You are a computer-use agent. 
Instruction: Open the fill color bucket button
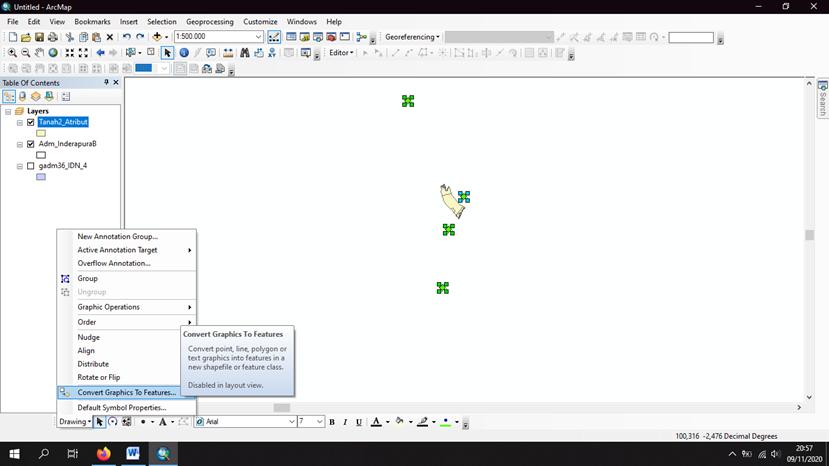pos(400,422)
